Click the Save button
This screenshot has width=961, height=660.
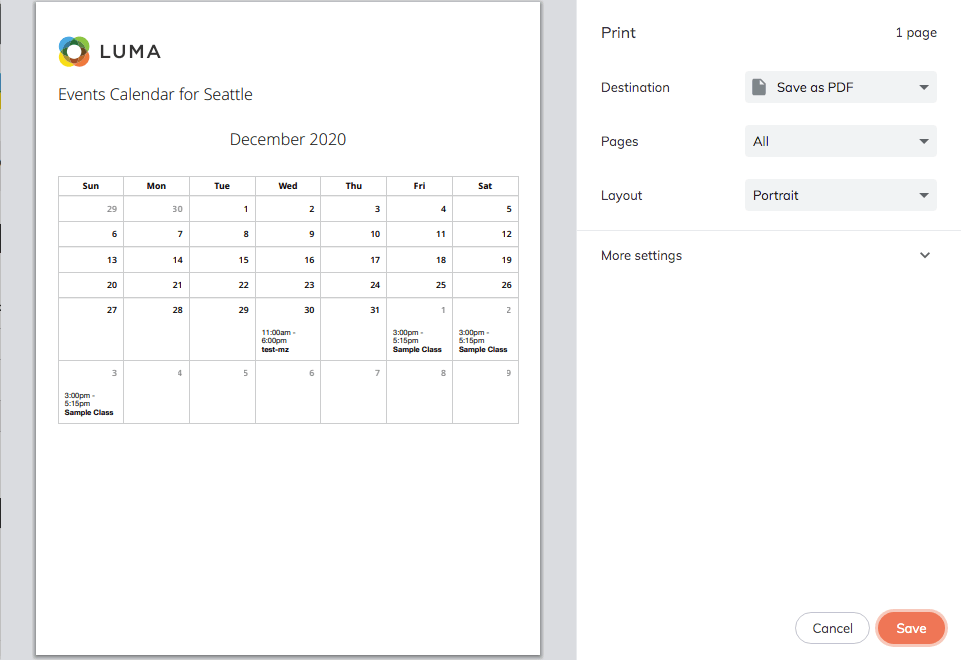tap(910, 628)
